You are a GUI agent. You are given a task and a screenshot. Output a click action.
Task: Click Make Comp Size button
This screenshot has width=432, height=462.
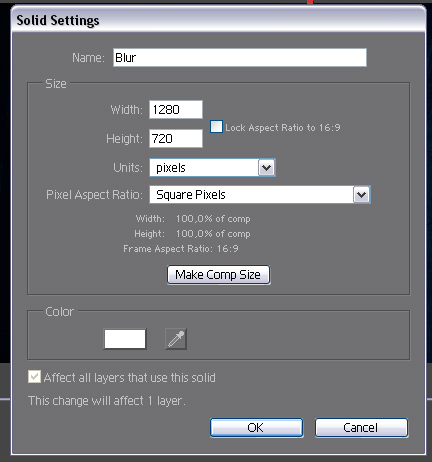218,275
